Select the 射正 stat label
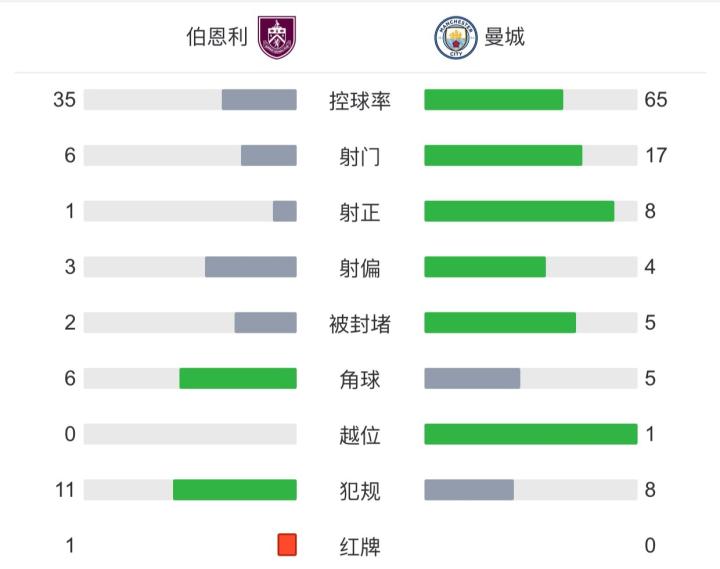 [360, 212]
